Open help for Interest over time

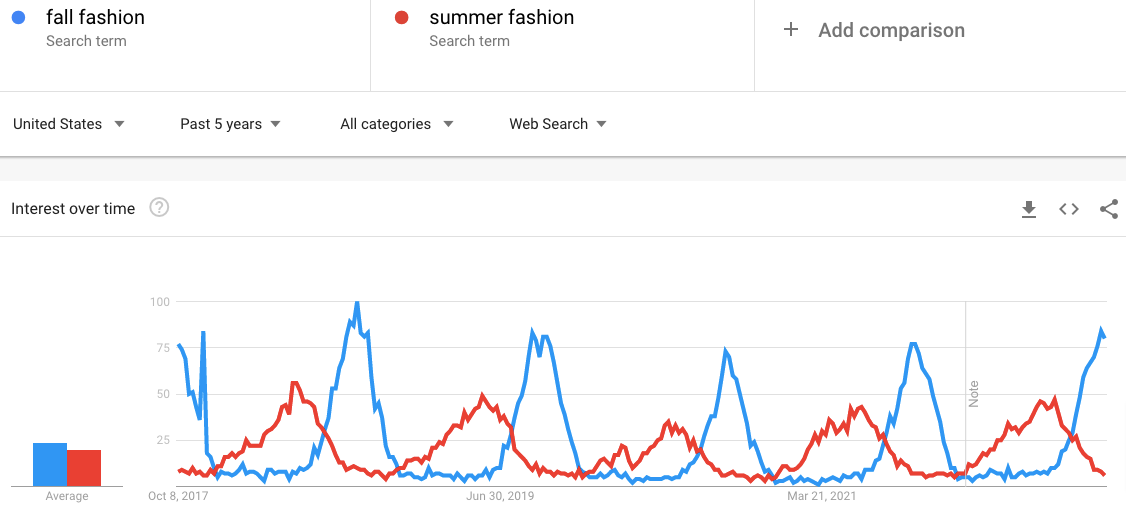(159, 208)
